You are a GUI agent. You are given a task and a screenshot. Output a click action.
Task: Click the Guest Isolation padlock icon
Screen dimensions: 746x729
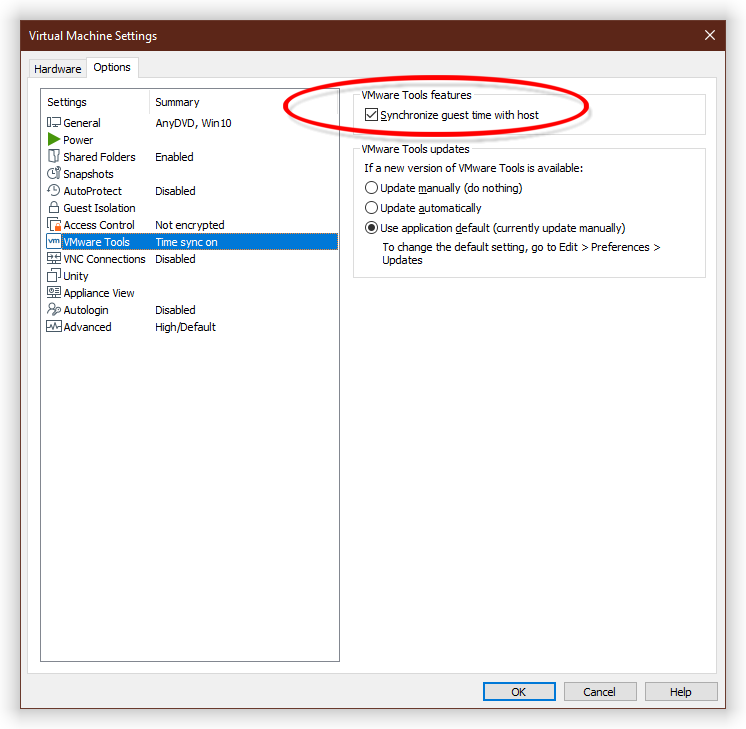pos(54,207)
